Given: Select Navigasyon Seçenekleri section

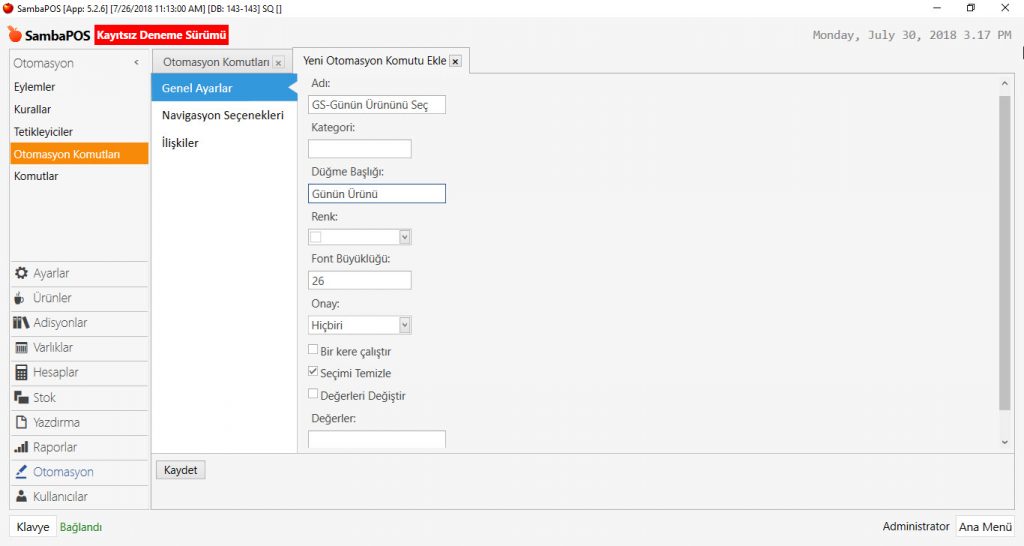Looking at the screenshot, I should click(222, 115).
